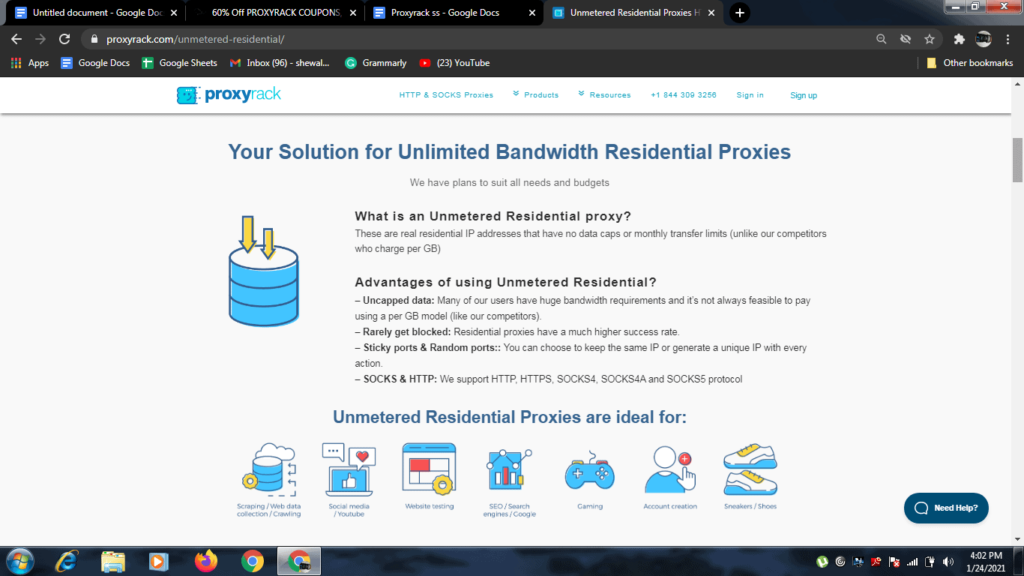Viewport: 1024px width, 576px height.
Task: Go back to the previous page
Action: [x=16, y=39]
